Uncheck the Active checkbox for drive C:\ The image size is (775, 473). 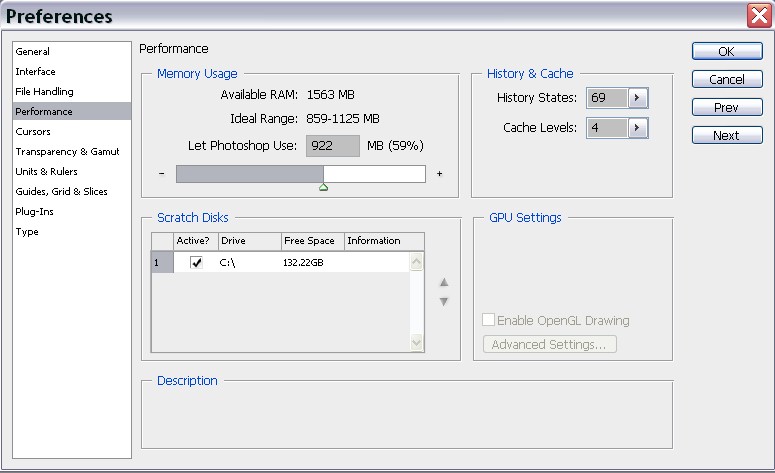click(x=197, y=263)
